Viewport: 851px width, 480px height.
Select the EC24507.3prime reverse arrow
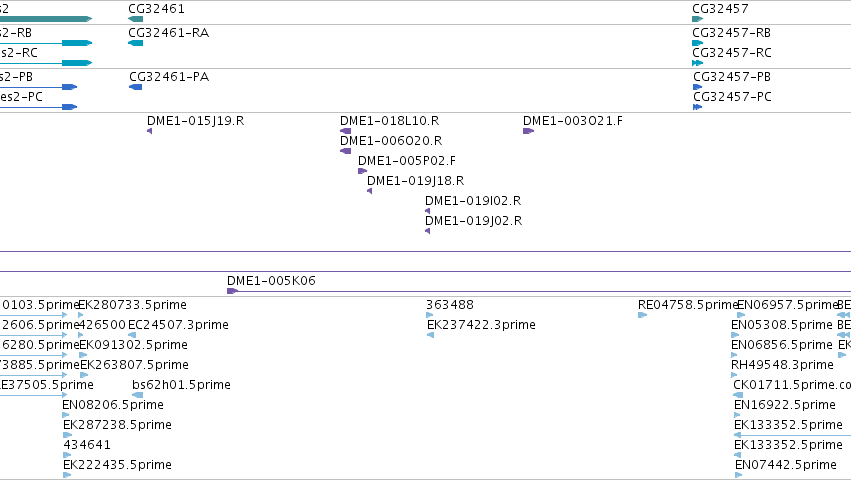[132, 335]
